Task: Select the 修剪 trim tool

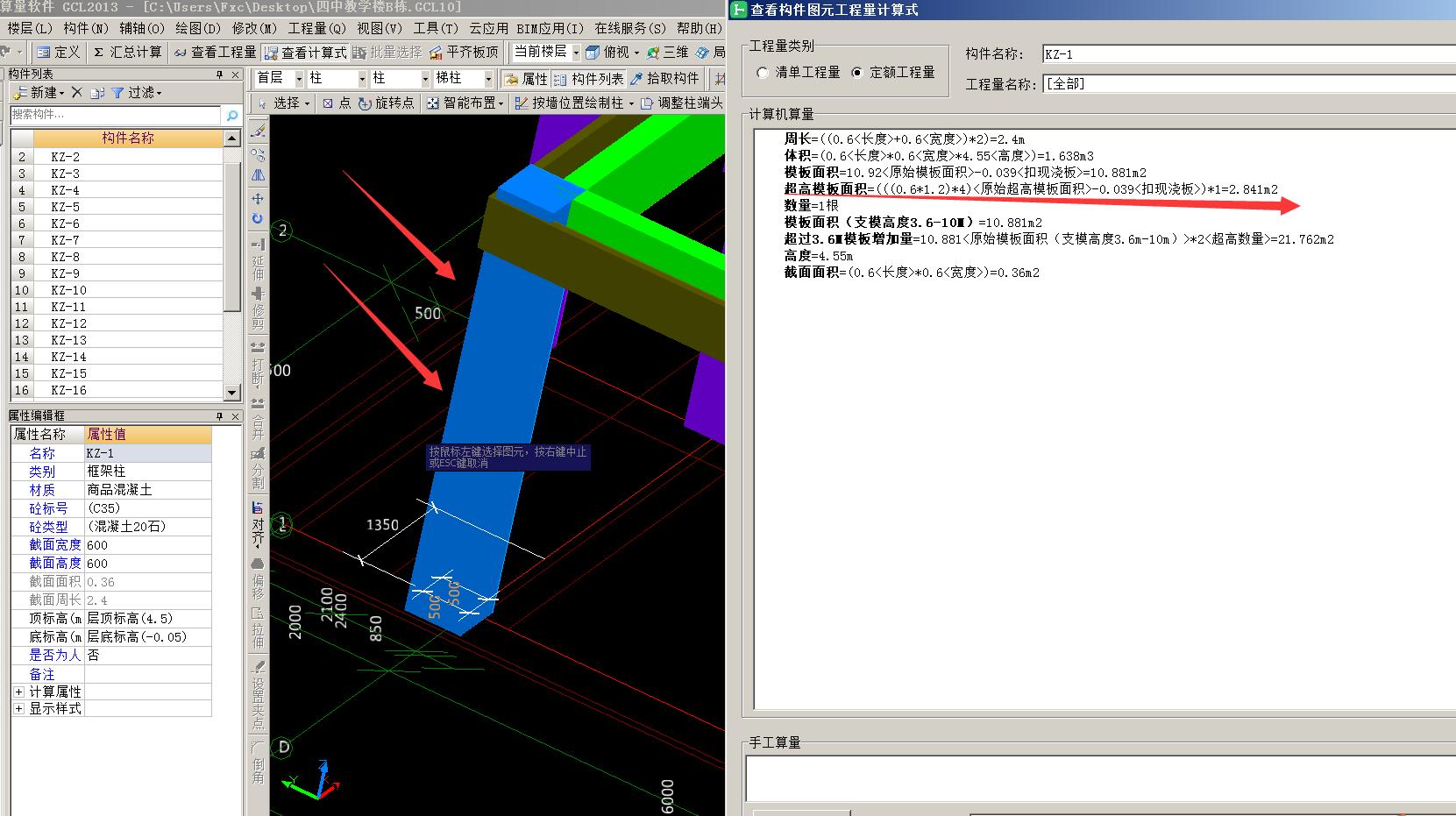Action: (x=258, y=307)
